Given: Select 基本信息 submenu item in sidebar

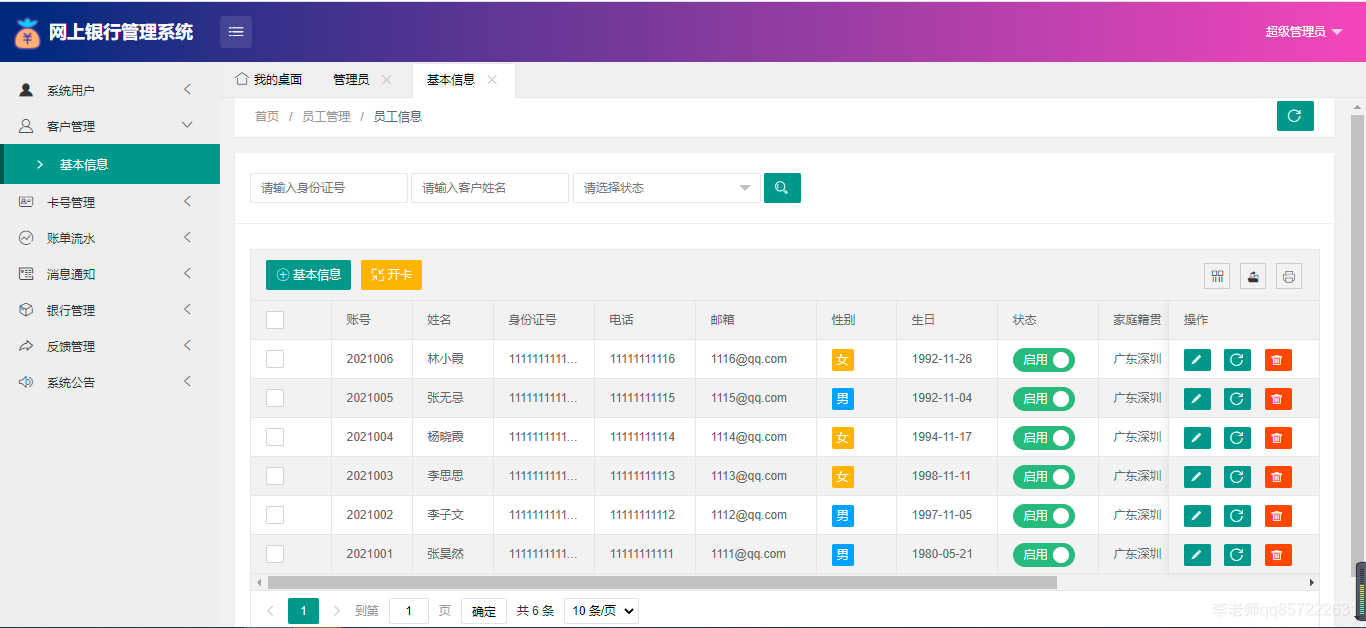Looking at the screenshot, I should pos(110,164).
